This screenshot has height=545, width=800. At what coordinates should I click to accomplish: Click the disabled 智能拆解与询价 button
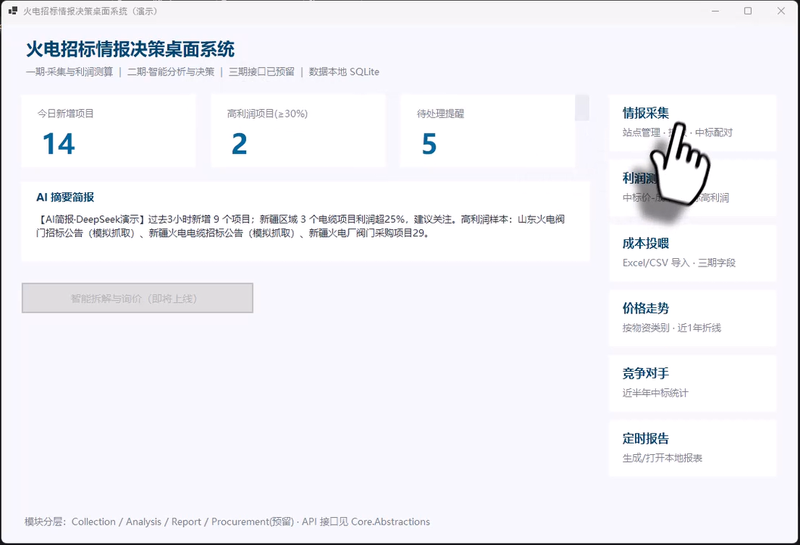point(137,298)
